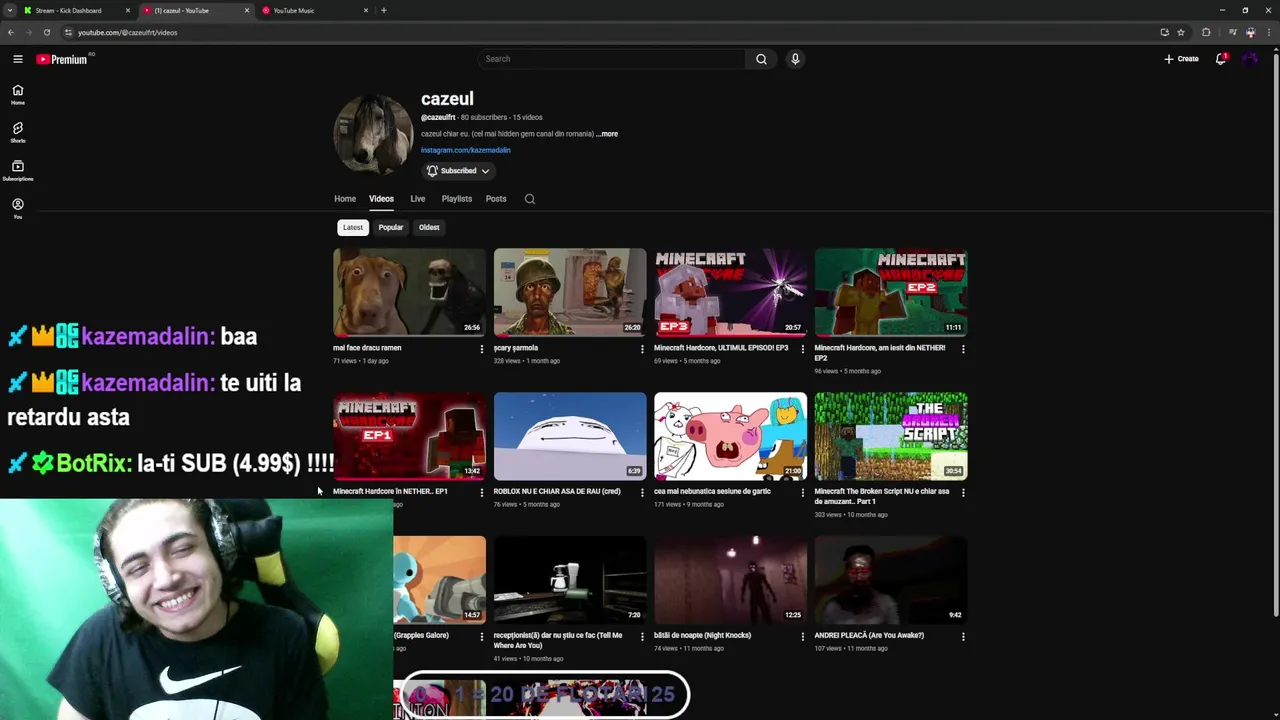Click the search magnifier button
1280x720 pixels.
[761, 59]
